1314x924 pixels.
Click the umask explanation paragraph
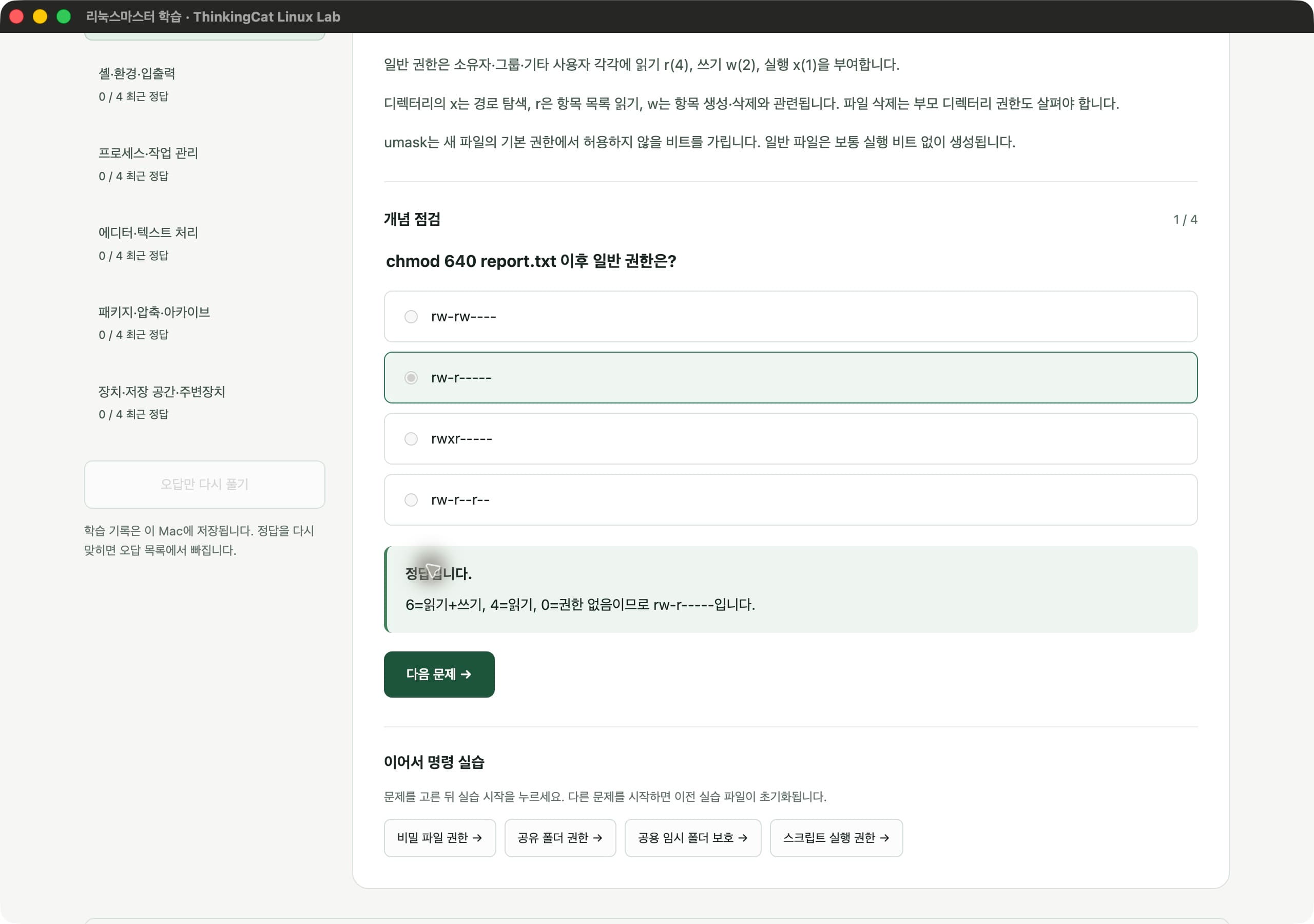700,142
